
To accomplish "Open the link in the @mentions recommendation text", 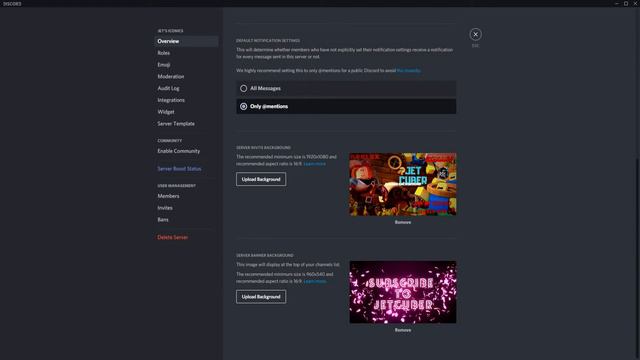I will [409, 71].
